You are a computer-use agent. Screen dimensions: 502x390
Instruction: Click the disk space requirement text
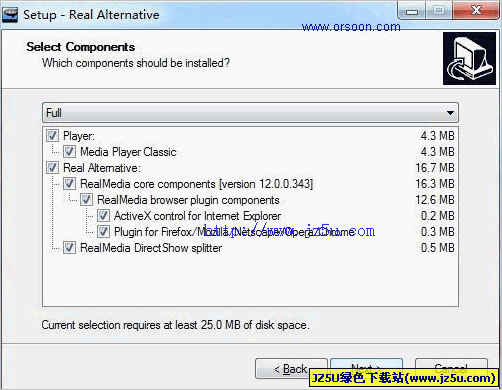pos(175,325)
